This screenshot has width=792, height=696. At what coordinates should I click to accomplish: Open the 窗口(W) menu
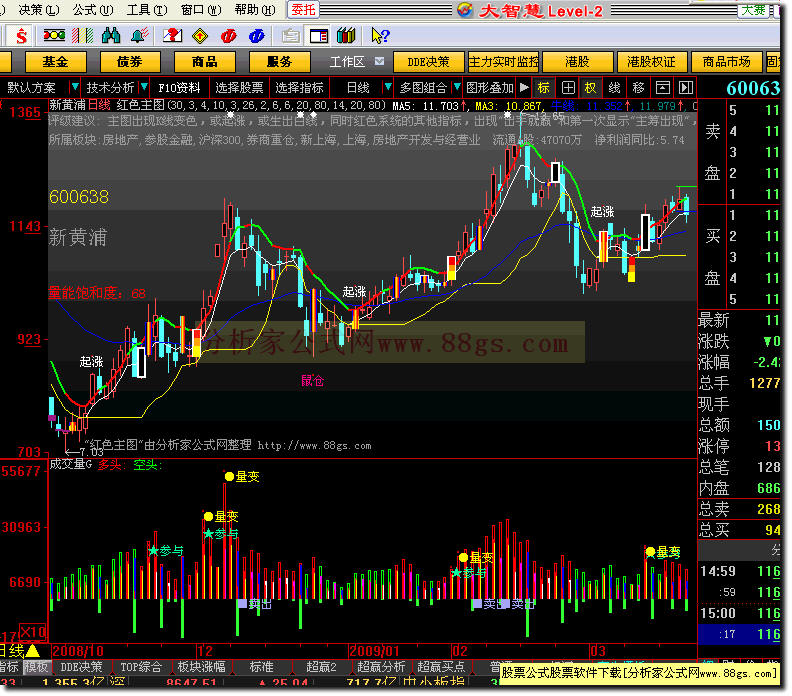[x=201, y=10]
